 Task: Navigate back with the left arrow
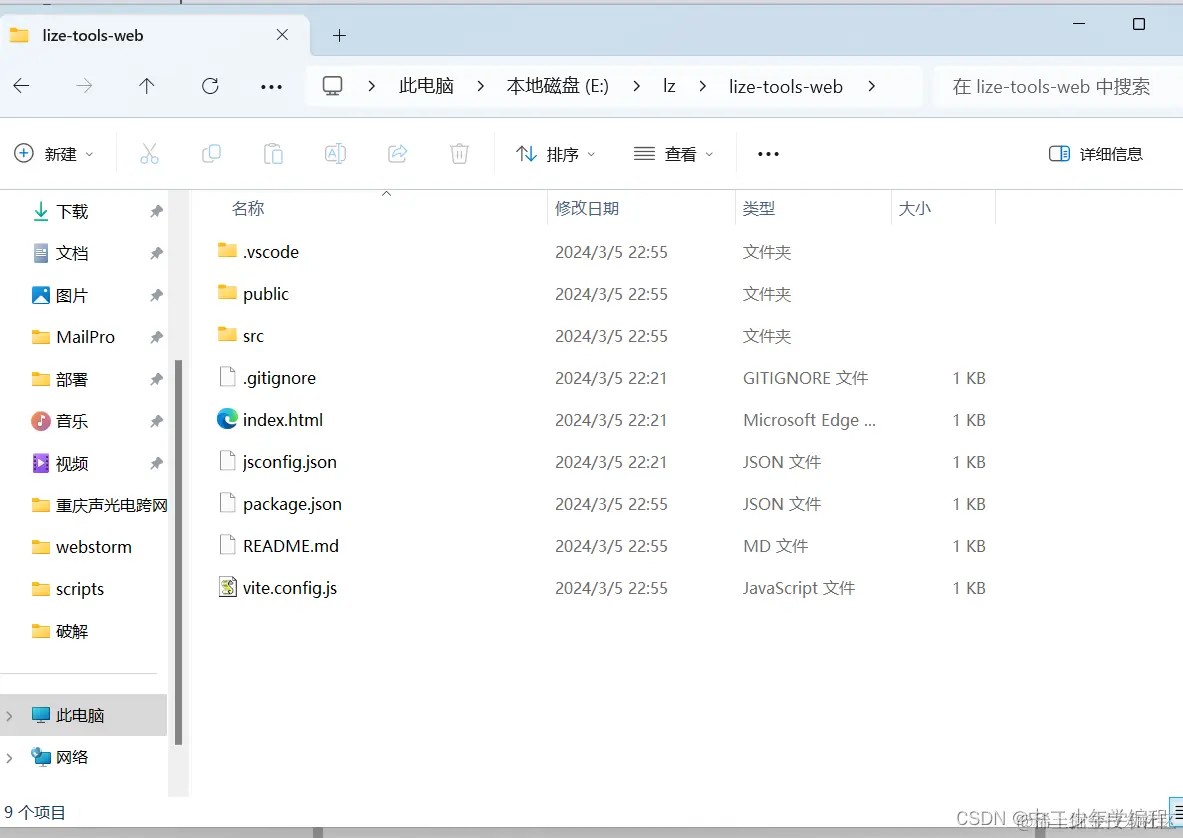pos(21,86)
